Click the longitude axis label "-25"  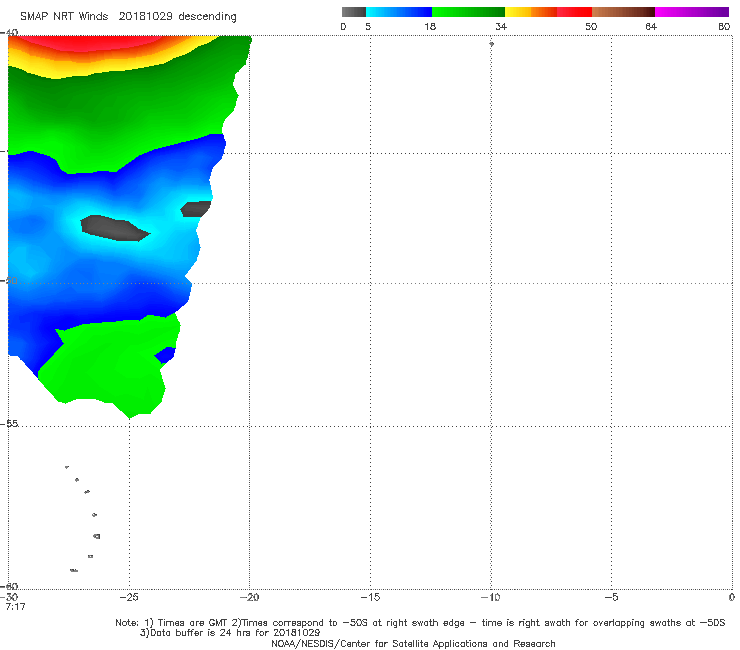(x=129, y=597)
